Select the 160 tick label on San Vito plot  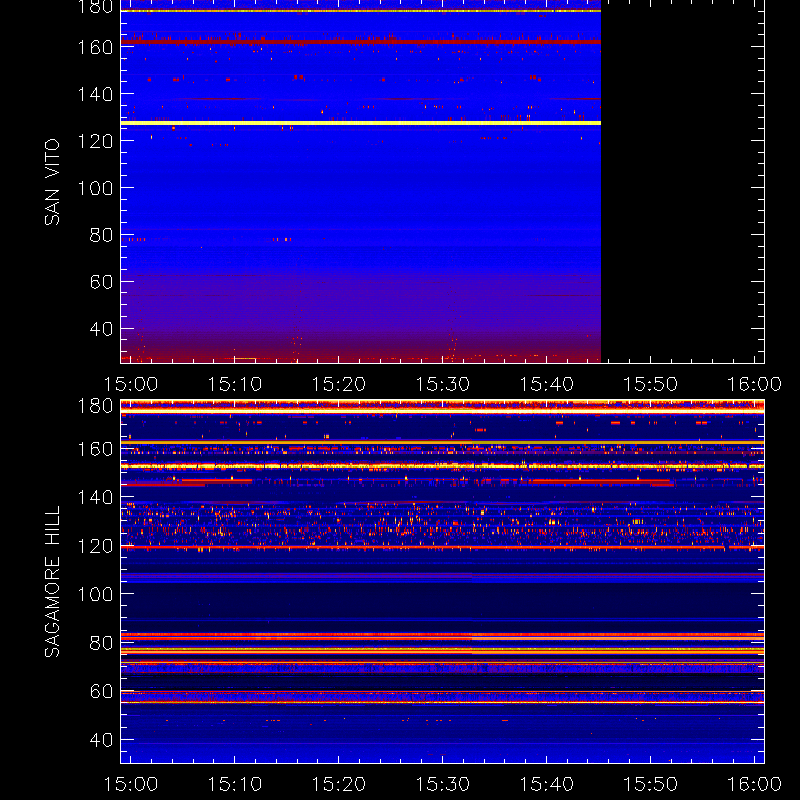[x=95, y=47]
